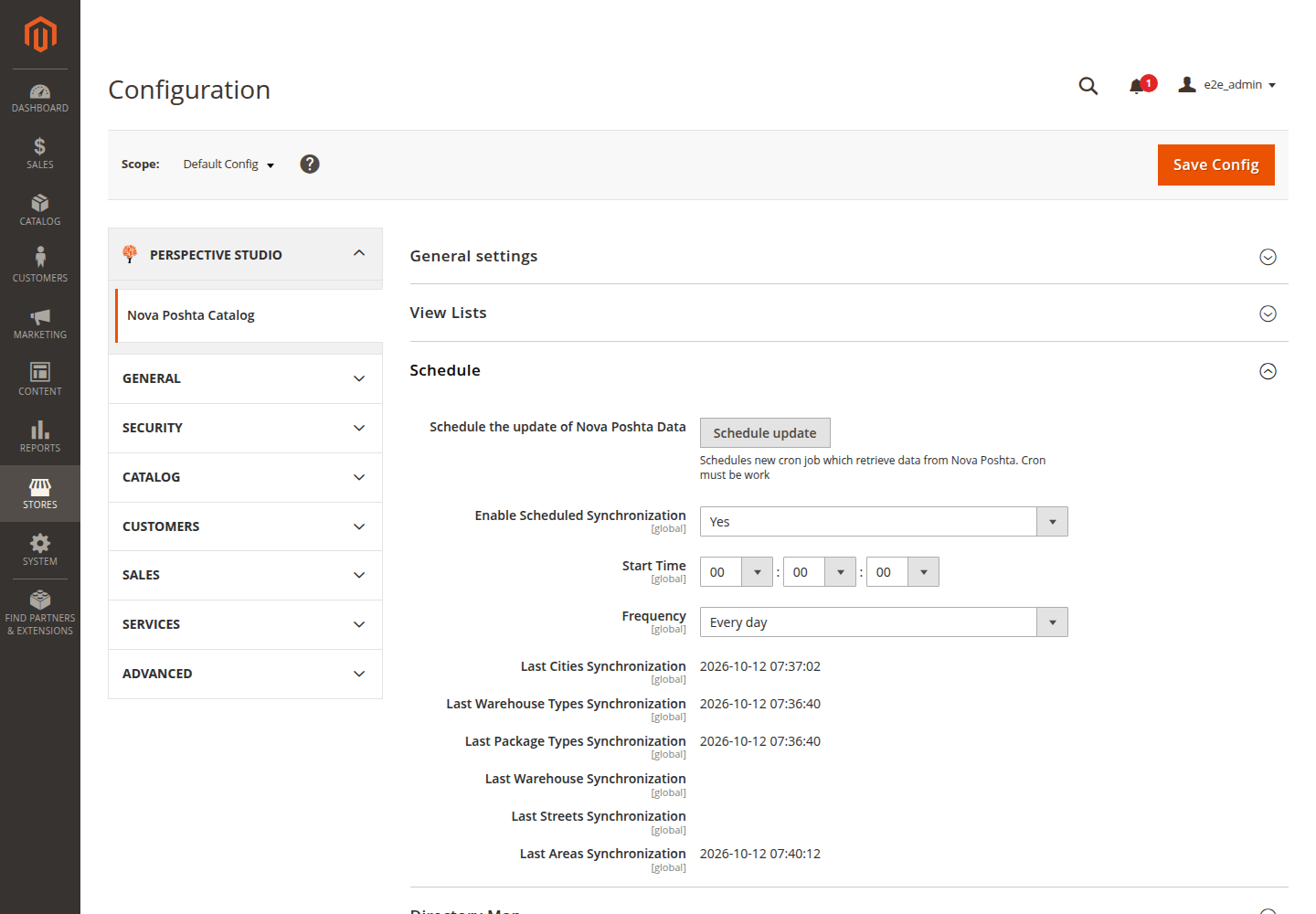1316x914 pixels.
Task: Open the Frequency dropdown
Action: point(884,622)
